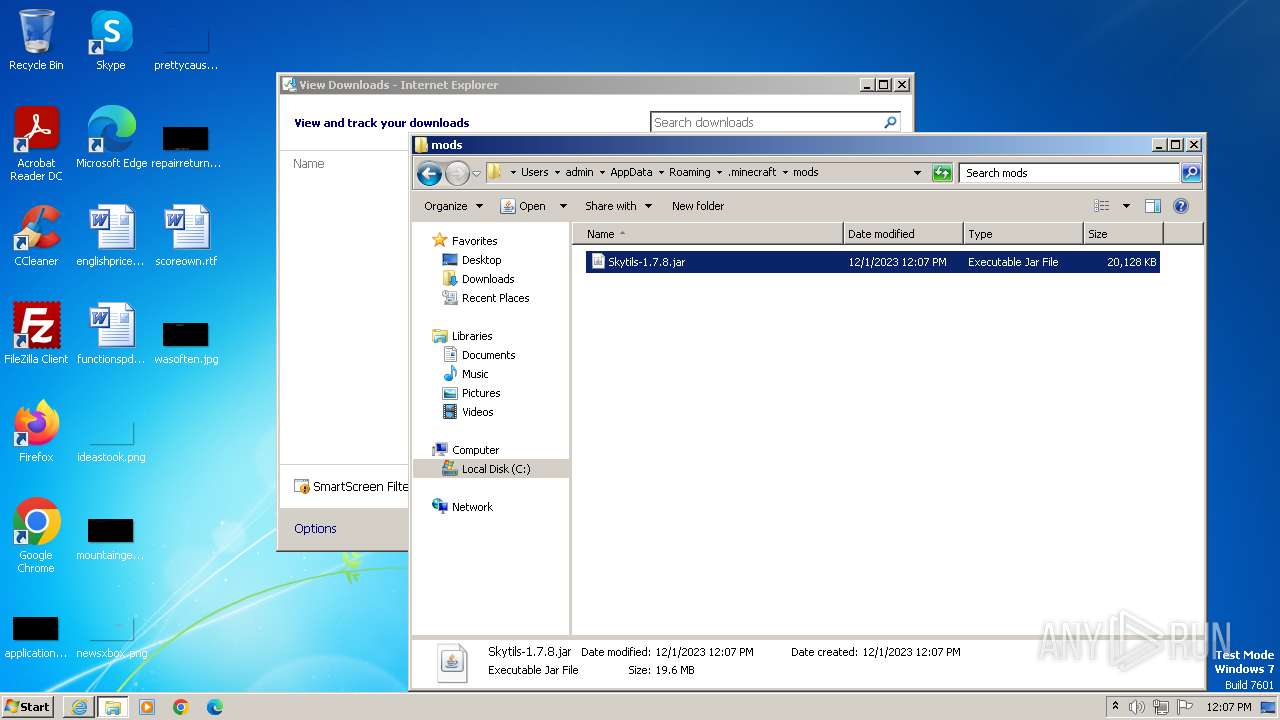Open Internet Explorer from the taskbar

pos(79,707)
